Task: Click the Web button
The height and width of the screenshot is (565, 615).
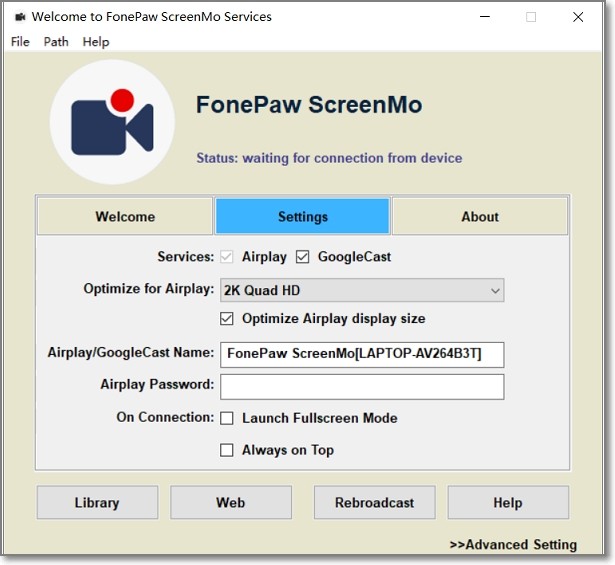Action: tap(231, 502)
